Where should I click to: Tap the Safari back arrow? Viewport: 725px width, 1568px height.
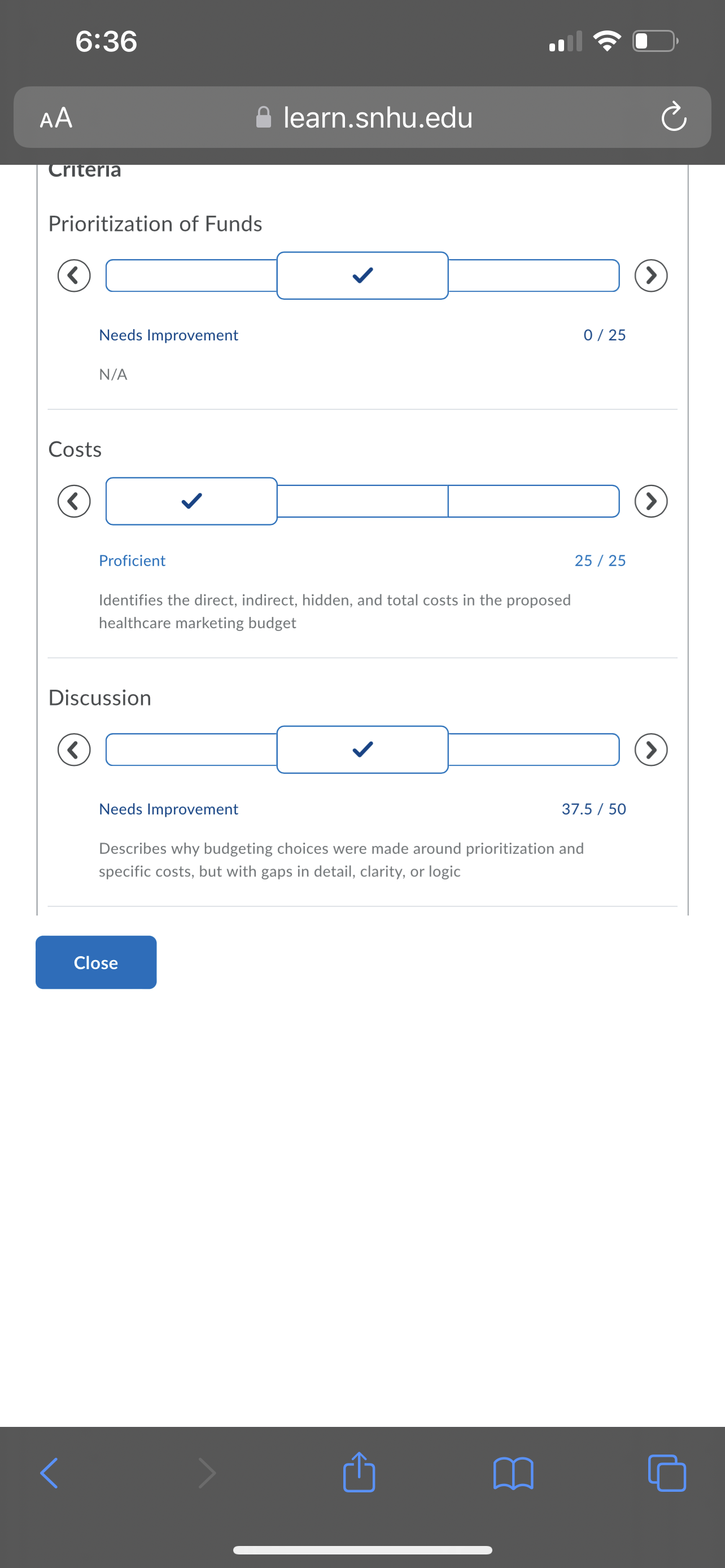[x=49, y=1473]
